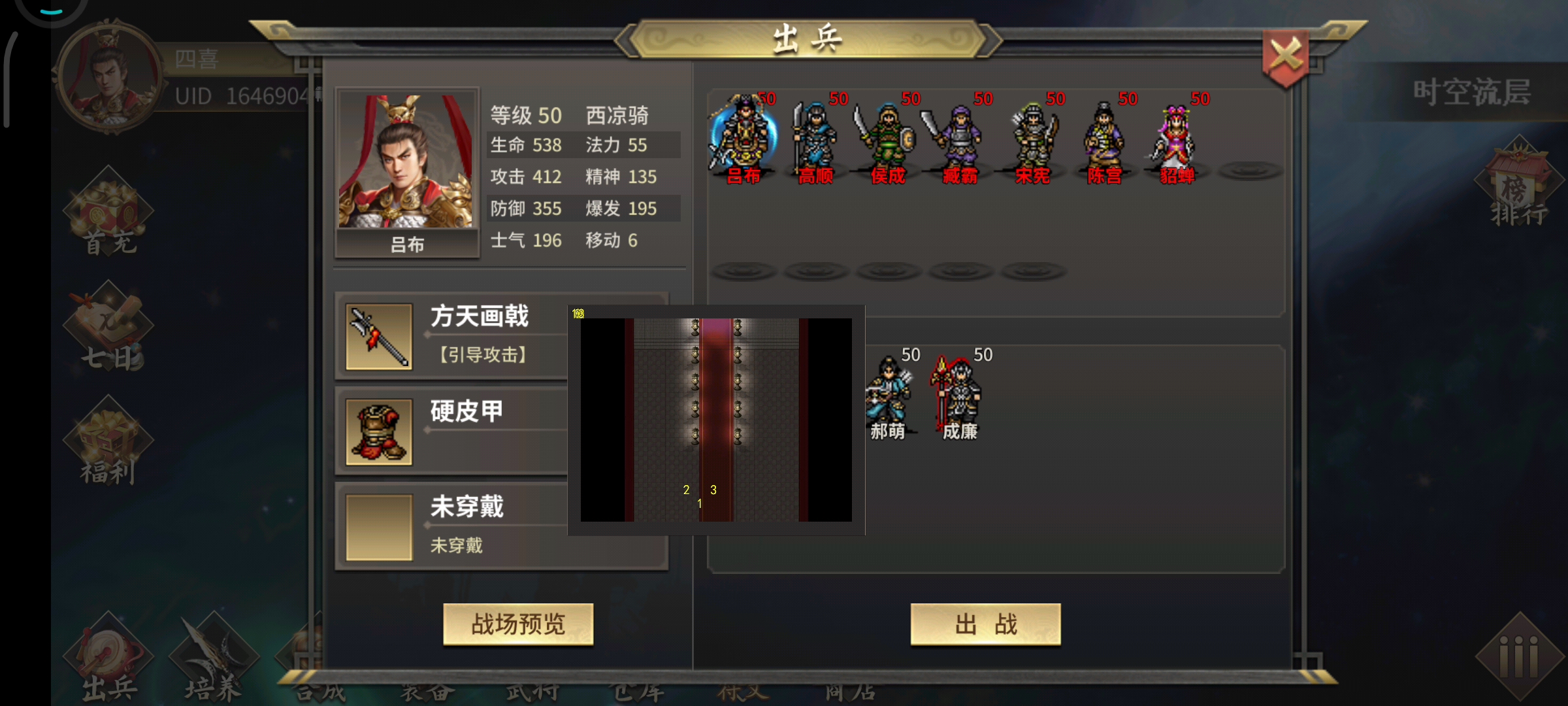Click the 战场预览 battlefield preview button
Screen dimensions: 1568x706
[518, 624]
